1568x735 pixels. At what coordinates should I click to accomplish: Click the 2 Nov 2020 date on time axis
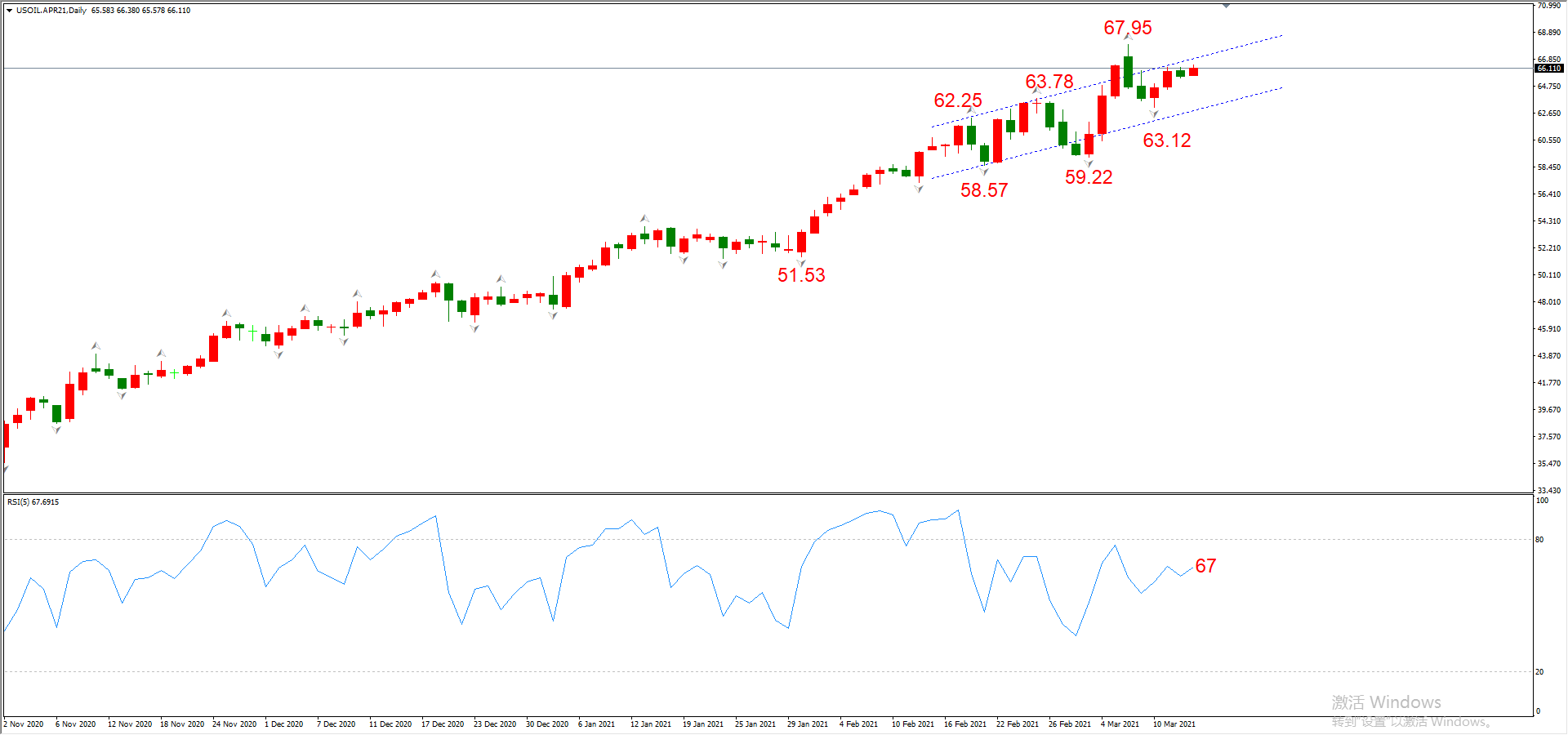24,724
